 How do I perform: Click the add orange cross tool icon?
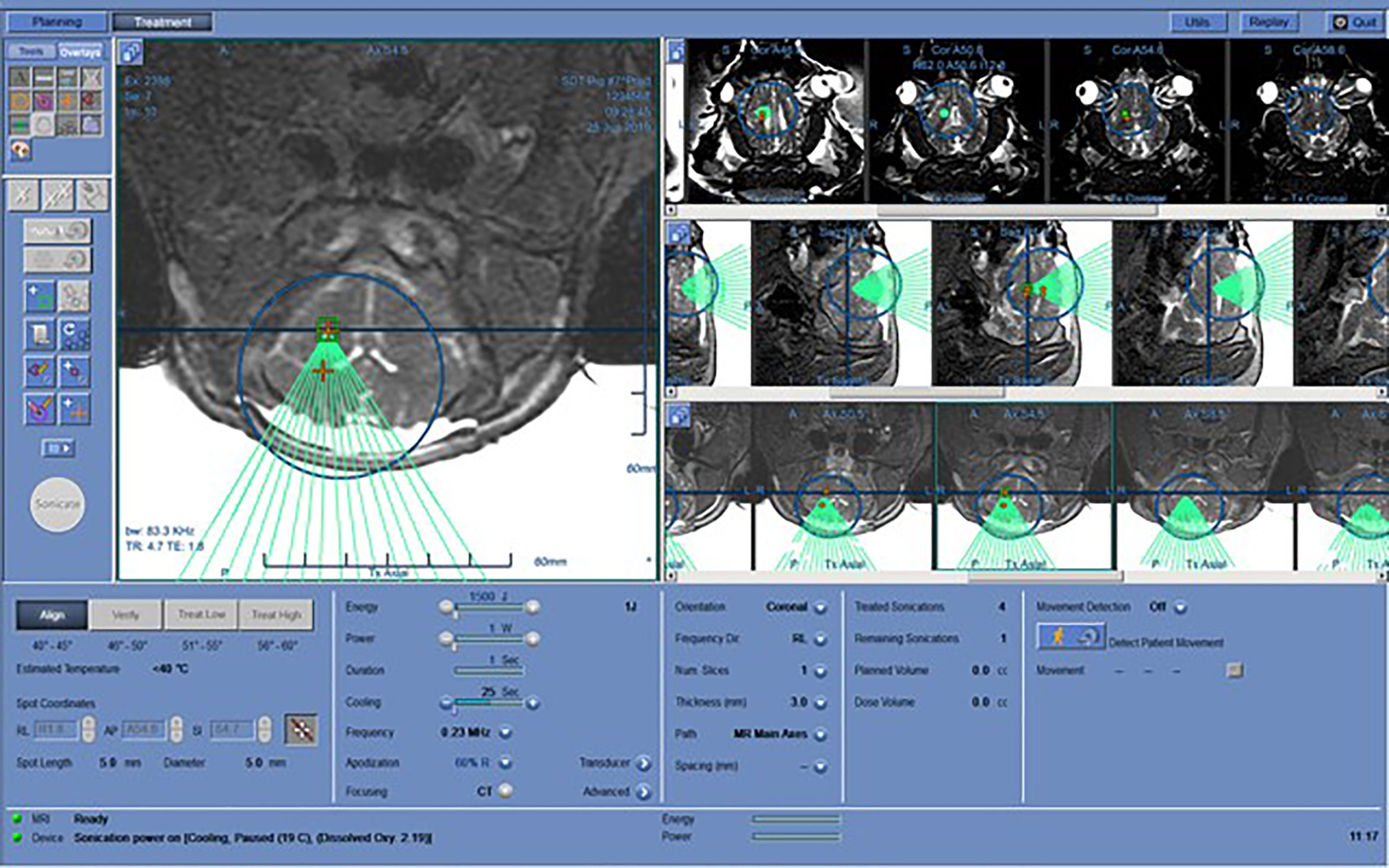click(75, 409)
